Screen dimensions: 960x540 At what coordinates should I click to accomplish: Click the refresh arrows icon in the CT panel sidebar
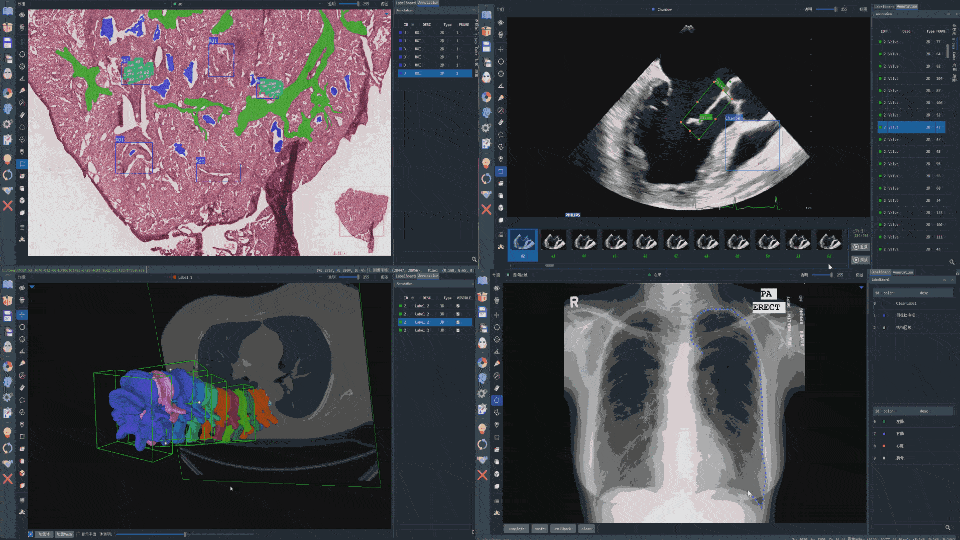coord(7,448)
